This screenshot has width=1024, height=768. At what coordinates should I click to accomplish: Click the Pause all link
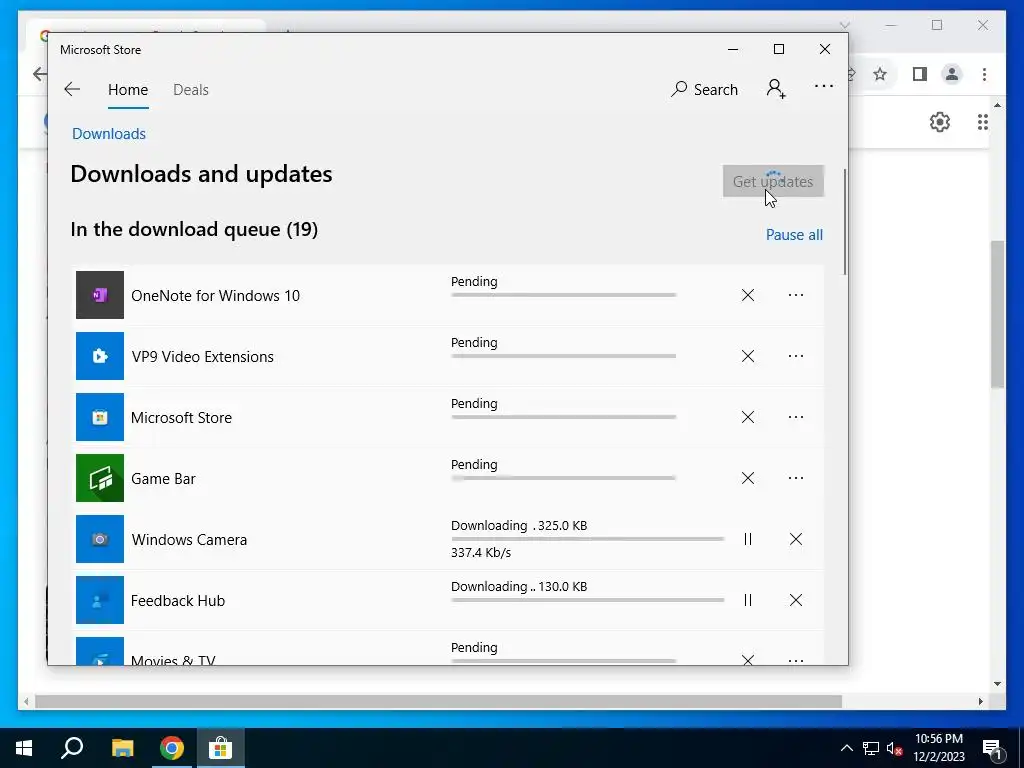(x=794, y=234)
